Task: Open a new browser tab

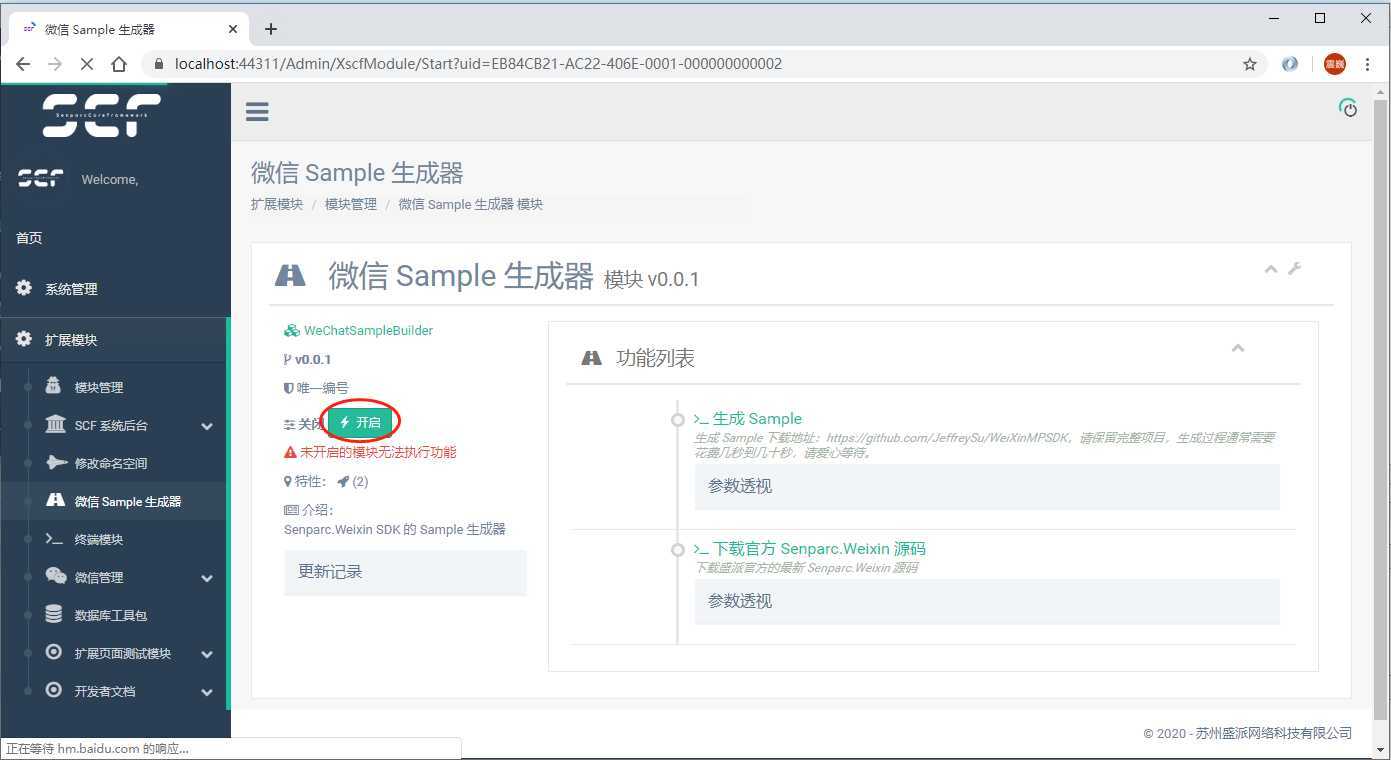Action: tap(271, 29)
